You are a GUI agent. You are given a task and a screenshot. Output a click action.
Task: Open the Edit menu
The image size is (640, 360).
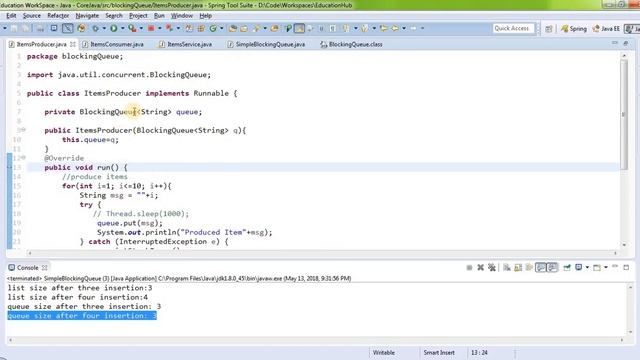point(11,16)
